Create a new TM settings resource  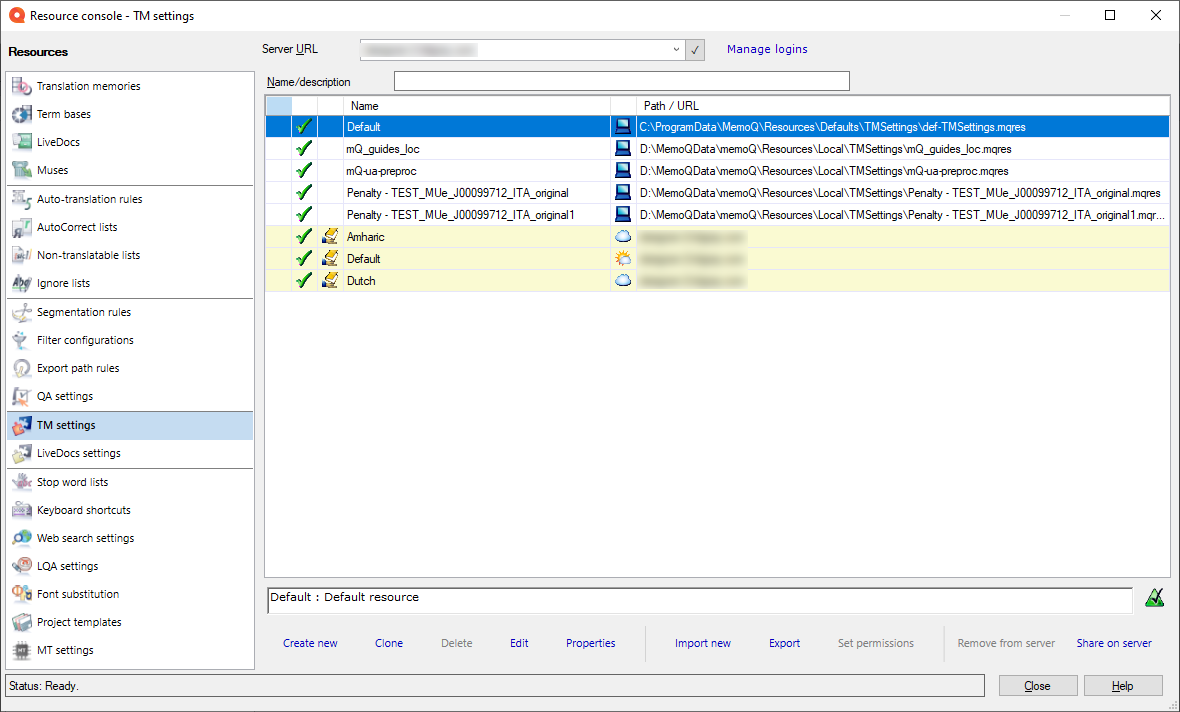(x=310, y=643)
